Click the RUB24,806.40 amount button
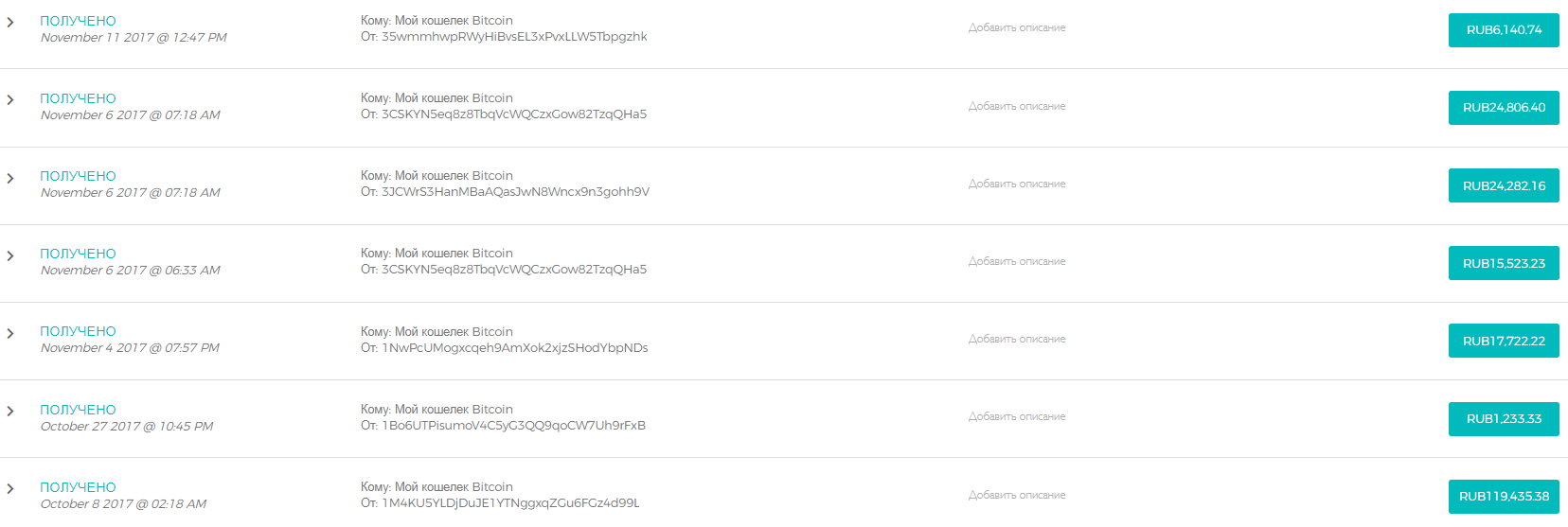The height and width of the screenshot is (527, 1568). [1504, 108]
